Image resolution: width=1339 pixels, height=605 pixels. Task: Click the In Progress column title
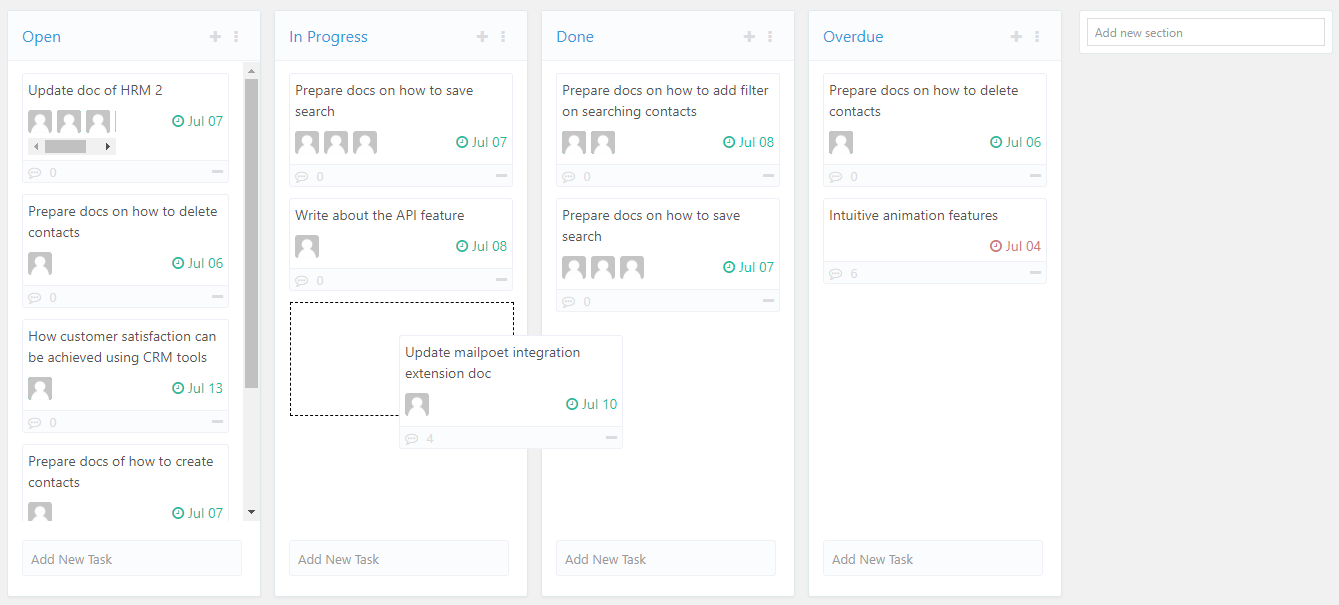coord(329,37)
